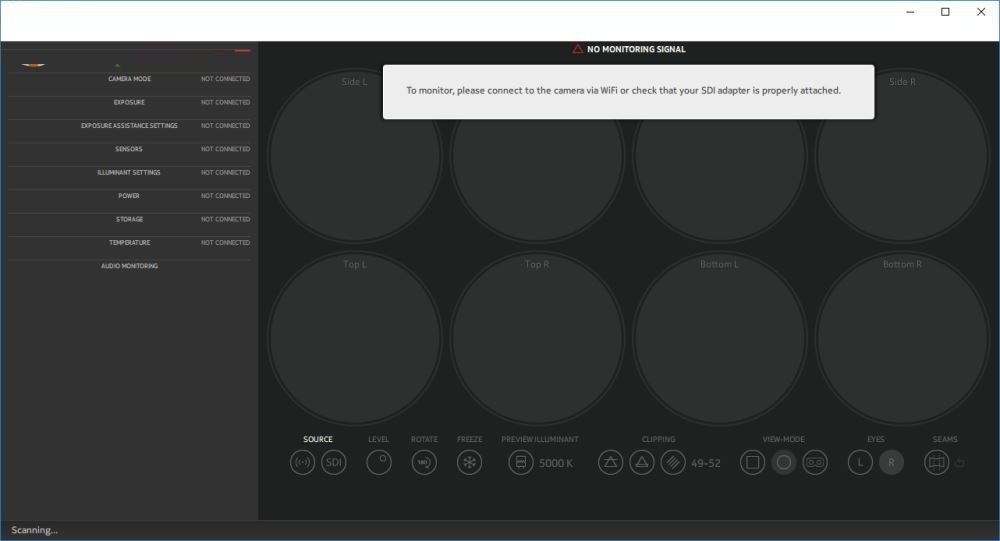Click Storage's Not Connected status

point(226,219)
